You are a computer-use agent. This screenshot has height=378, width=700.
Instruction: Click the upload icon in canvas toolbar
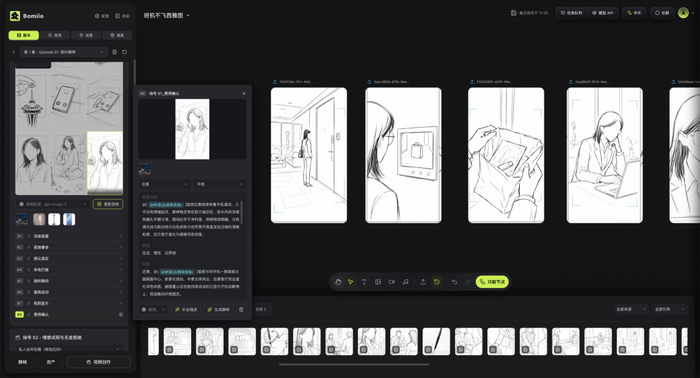pos(423,282)
